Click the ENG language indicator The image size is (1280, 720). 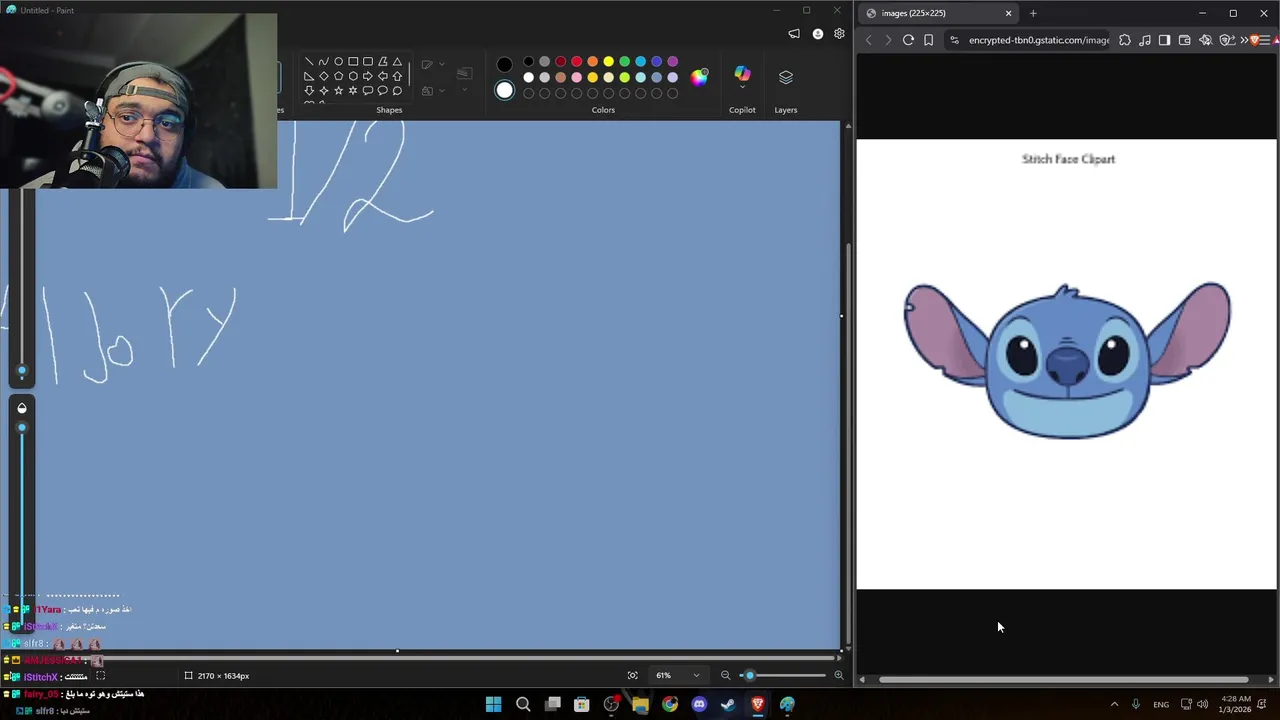click(1161, 704)
